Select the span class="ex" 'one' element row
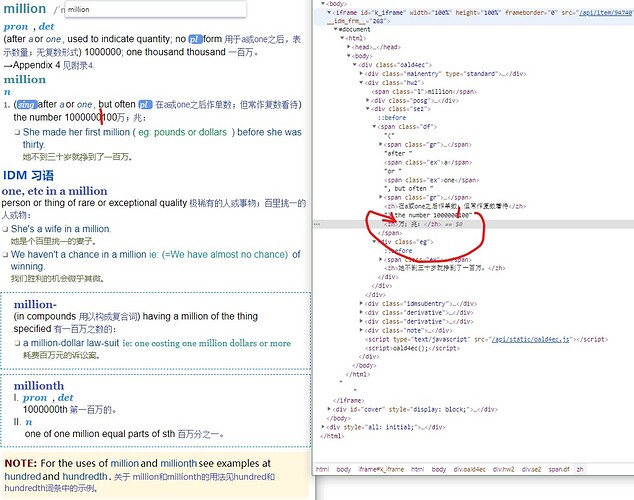The image size is (634, 500). click(x=431, y=180)
